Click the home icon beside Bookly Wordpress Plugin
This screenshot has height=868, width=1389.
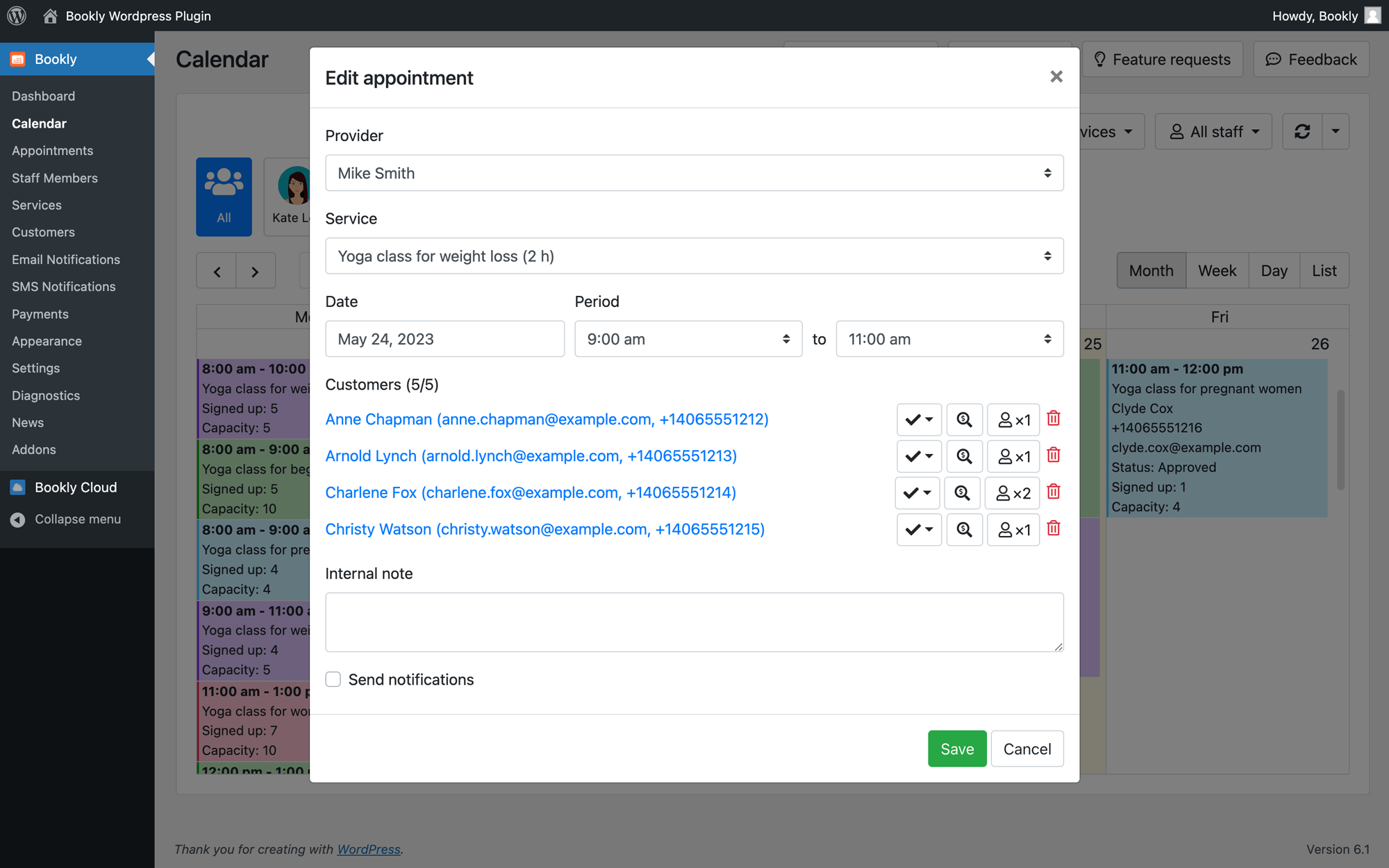[50, 15]
